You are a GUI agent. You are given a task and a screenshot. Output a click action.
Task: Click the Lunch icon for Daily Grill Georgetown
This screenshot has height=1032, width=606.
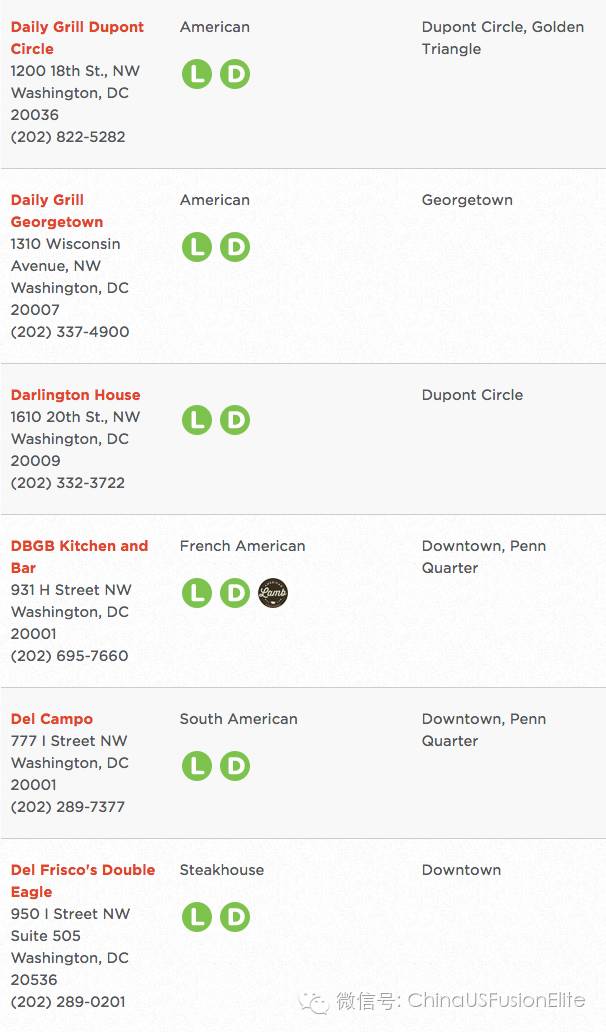tap(197, 247)
